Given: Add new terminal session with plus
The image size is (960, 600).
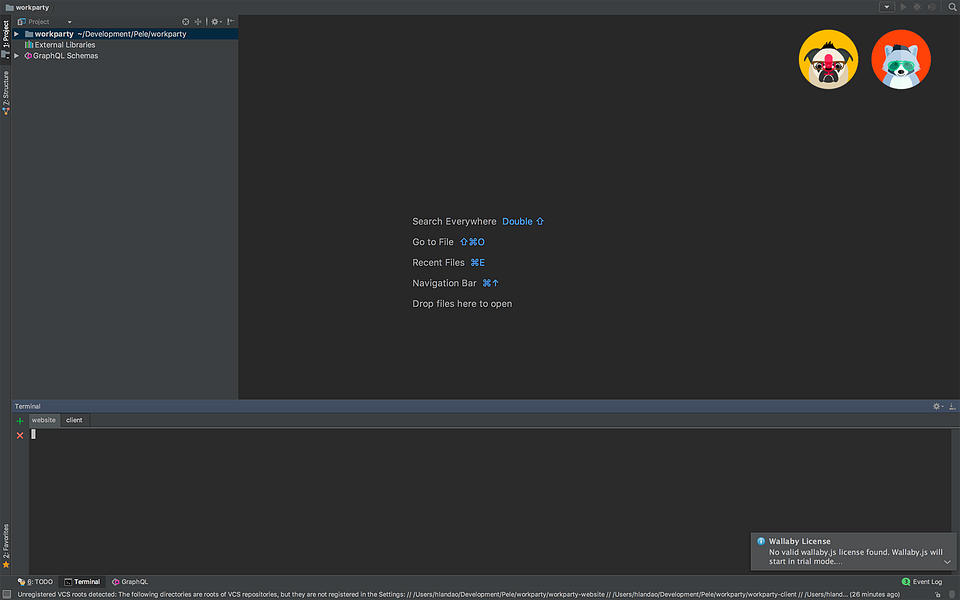Looking at the screenshot, I should click(20, 421).
